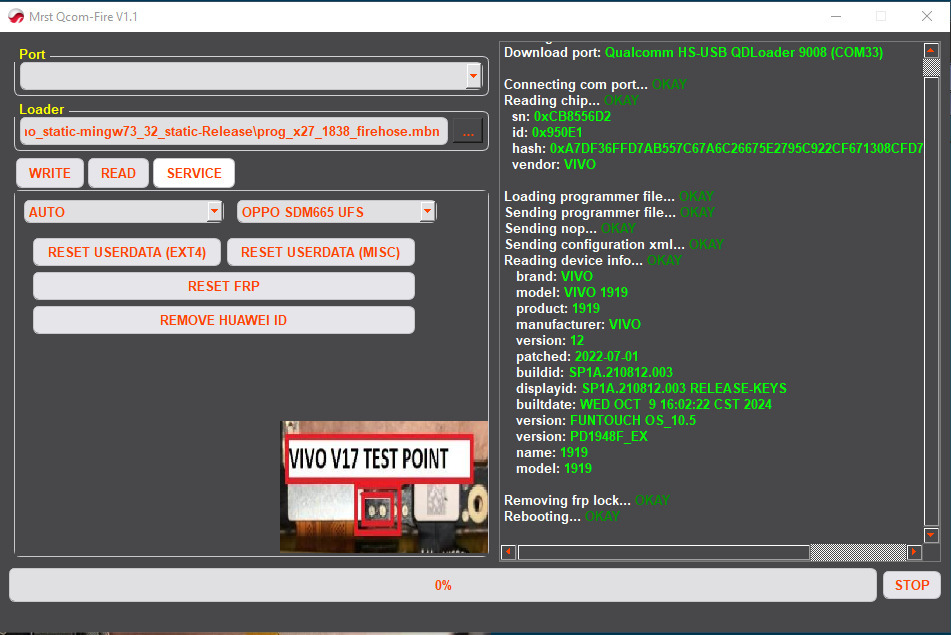The image size is (951, 635).
Task: Close the Mrst Qcom-Fire window
Action: [x=927, y=16]
